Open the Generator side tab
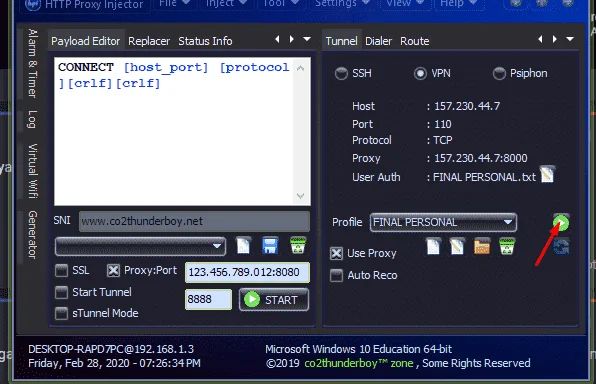This screenshot has width=596, height=384. [33, 235]
